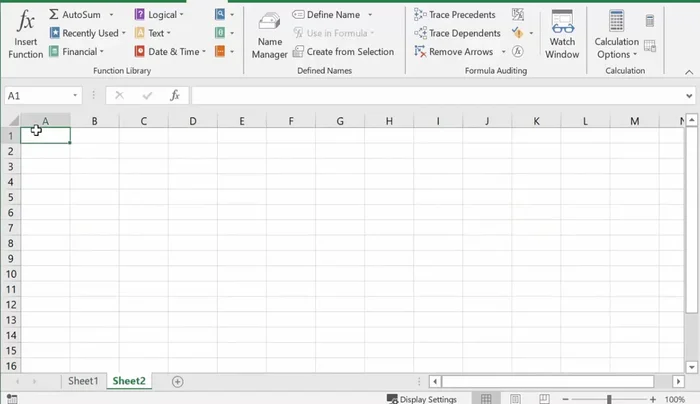Switch to Page Layout view in status bar
700x404 pixels.
516,398
